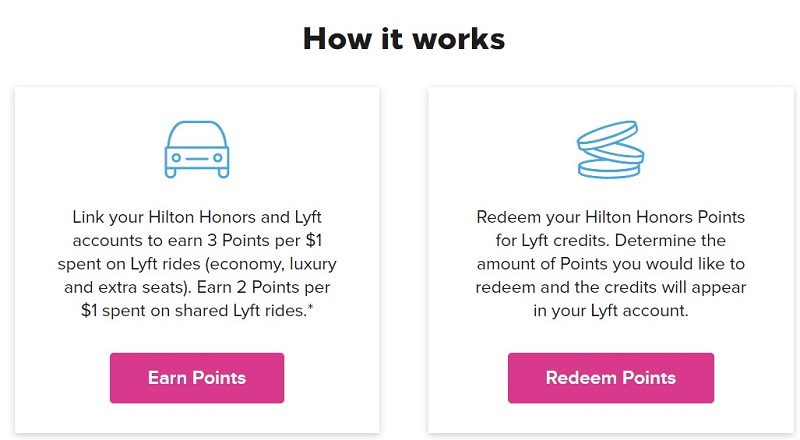Click the stacked coins icon
Screen dimensions: 800x440
610,150
